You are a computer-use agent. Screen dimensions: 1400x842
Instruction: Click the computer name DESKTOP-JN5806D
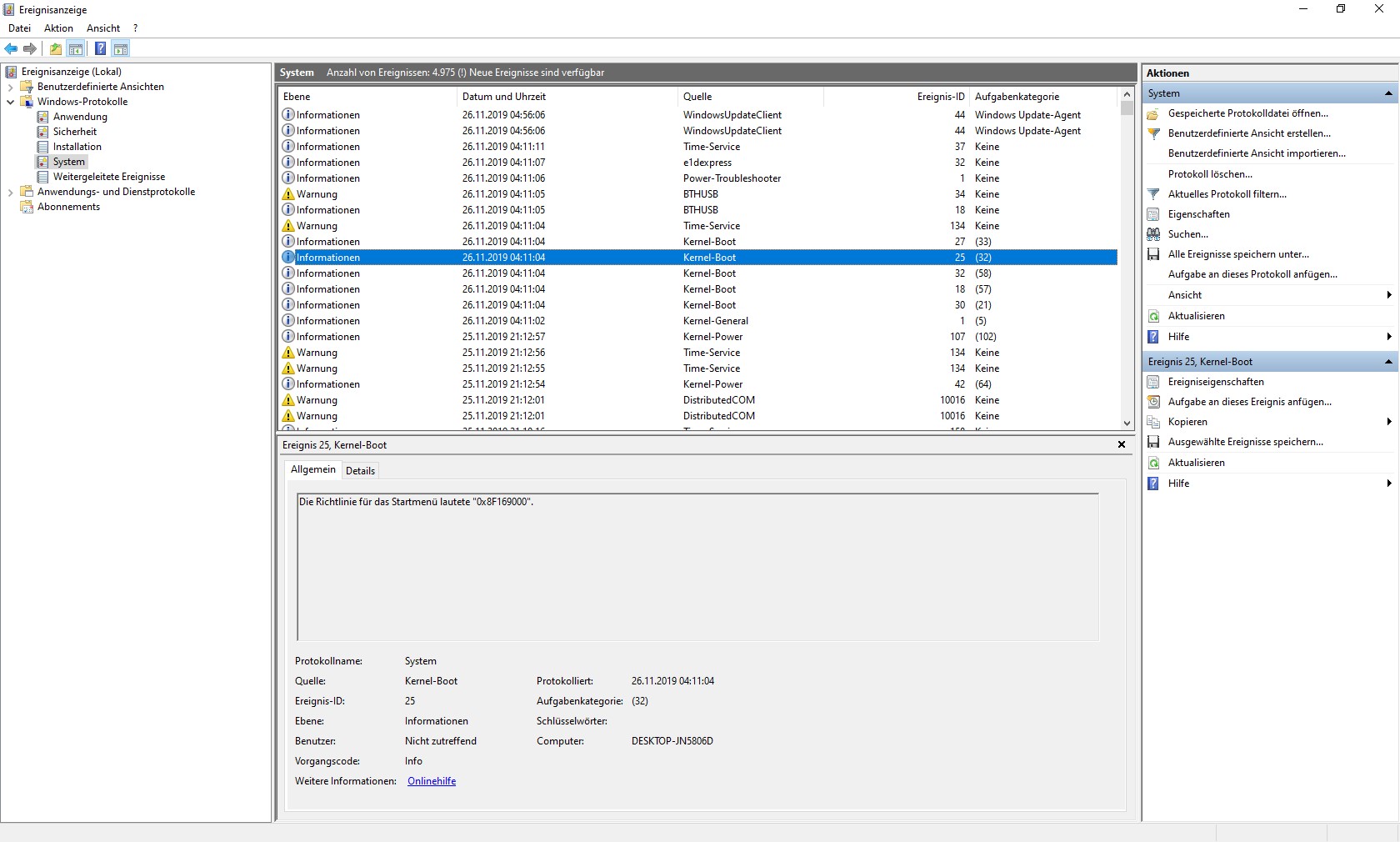click(672, 741)
